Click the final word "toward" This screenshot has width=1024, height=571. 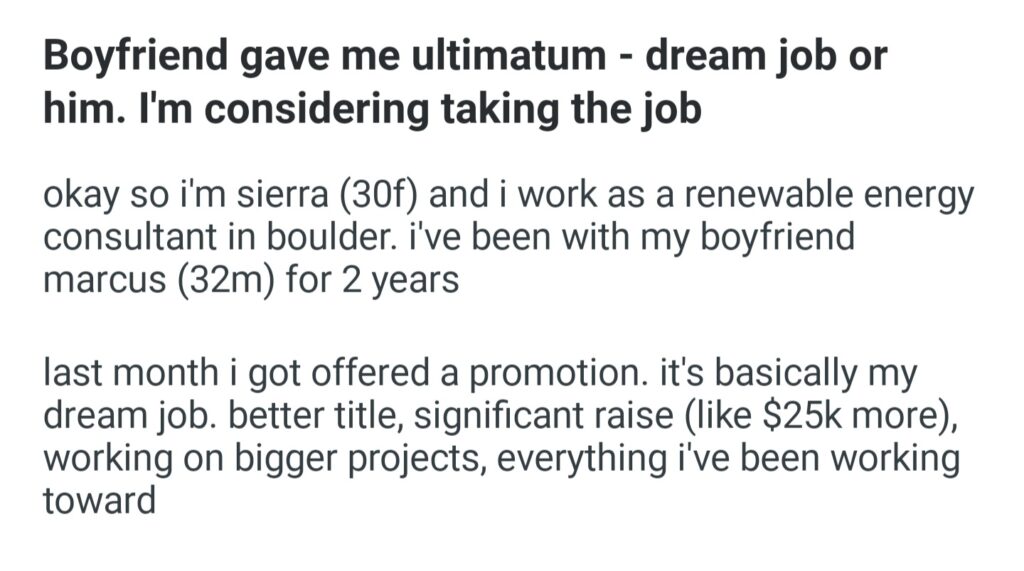coord(99,499)
